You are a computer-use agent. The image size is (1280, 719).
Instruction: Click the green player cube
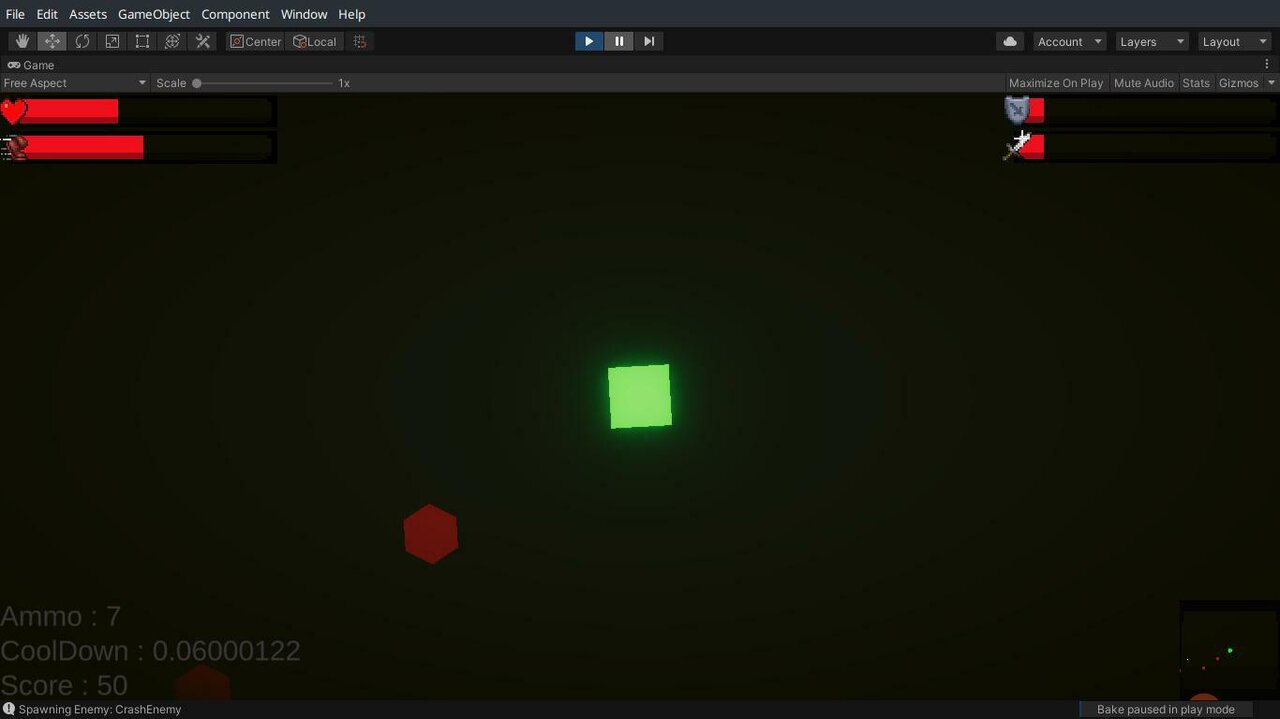click(x=640, y=396)
